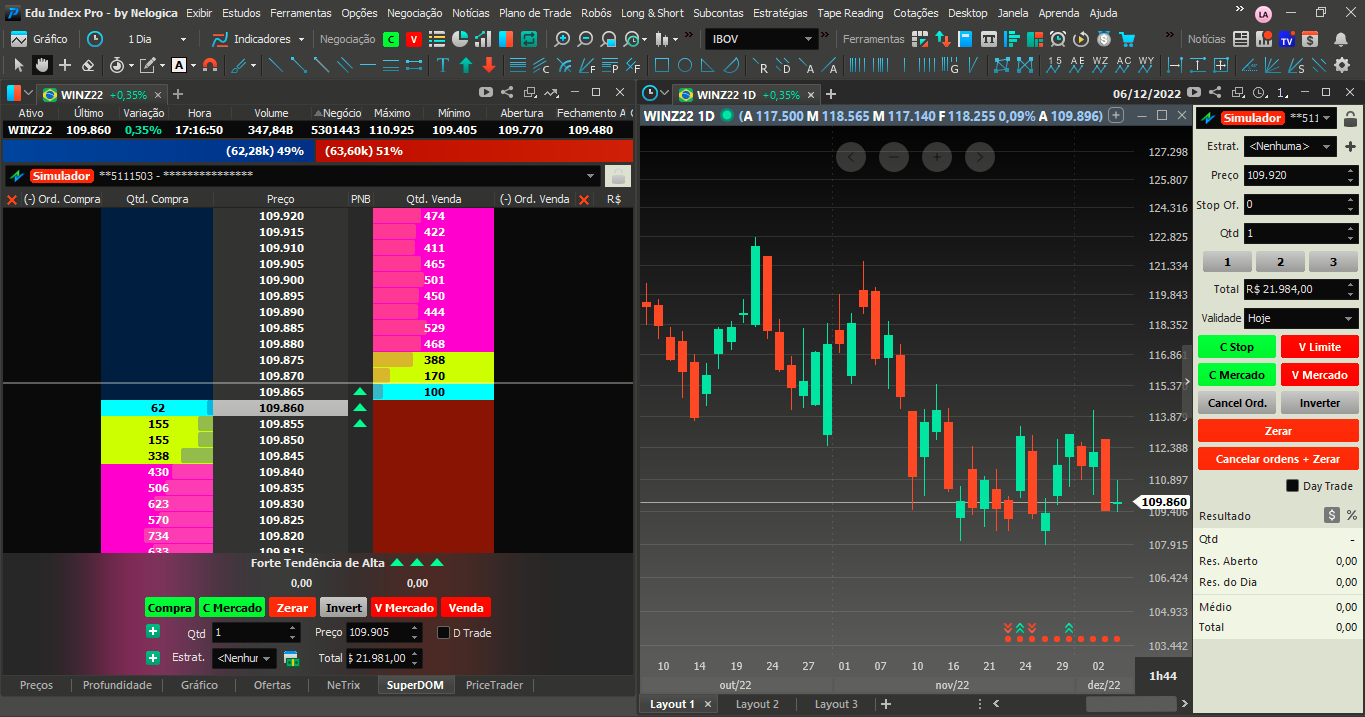
Task: Click quantity preset button 2
Action: 1278,262
